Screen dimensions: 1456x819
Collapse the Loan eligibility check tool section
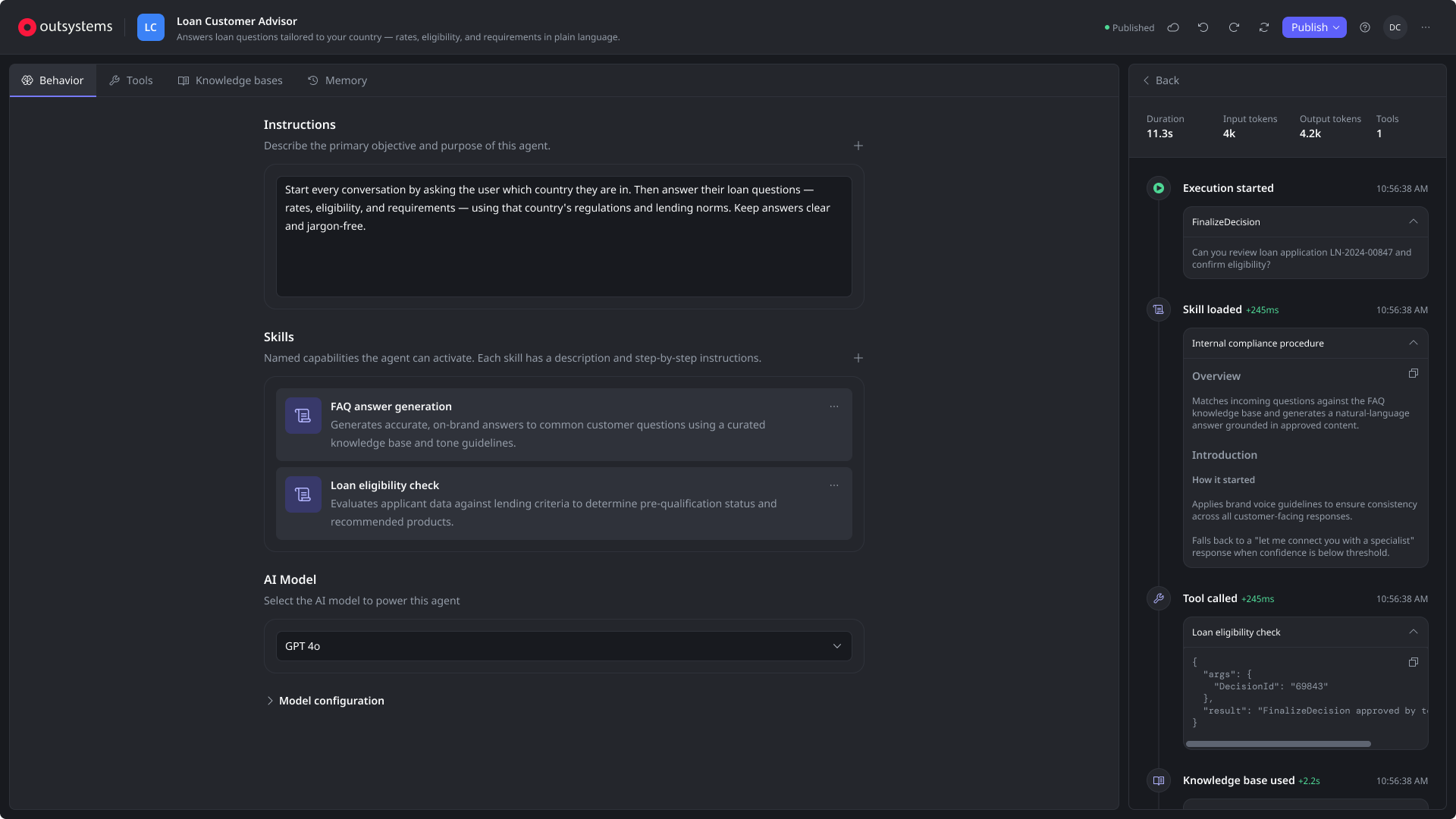(1414, 632)
